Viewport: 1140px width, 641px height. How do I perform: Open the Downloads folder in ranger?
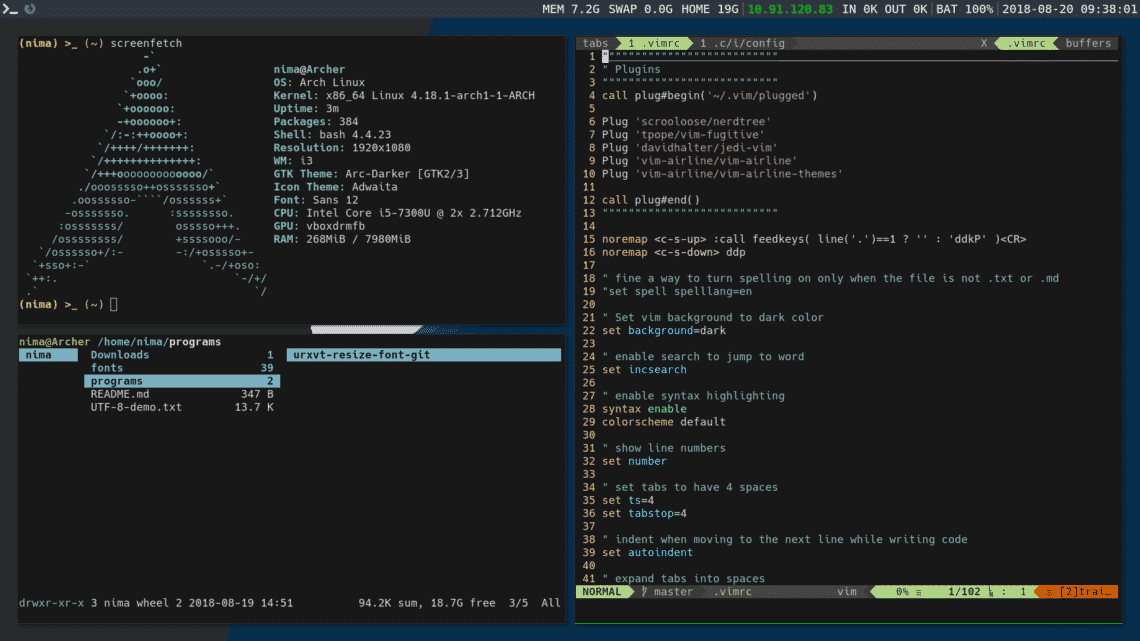click(x=119, y=354)
